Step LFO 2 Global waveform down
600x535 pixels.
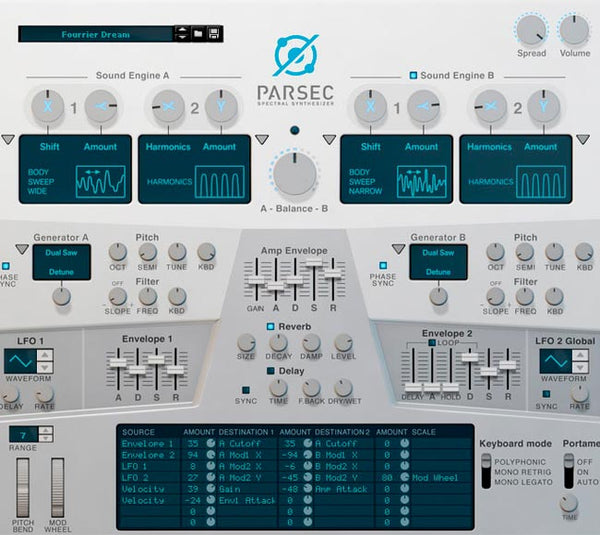[580, 367]
